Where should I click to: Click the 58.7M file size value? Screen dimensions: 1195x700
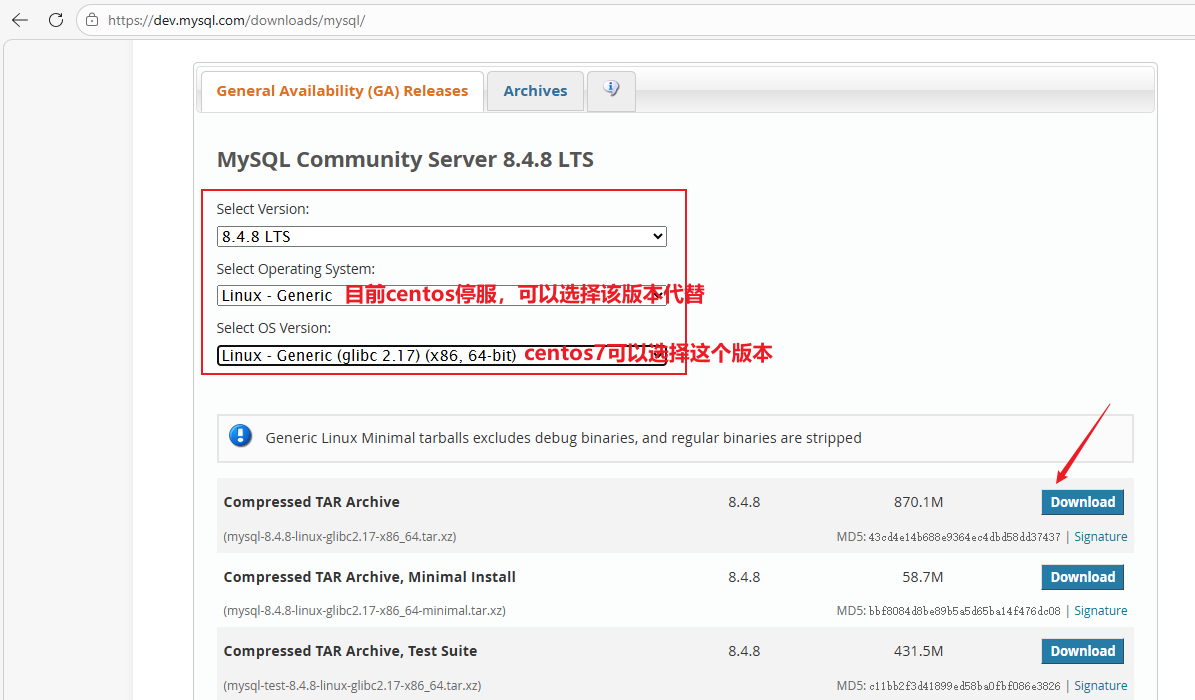coord(923,577)
